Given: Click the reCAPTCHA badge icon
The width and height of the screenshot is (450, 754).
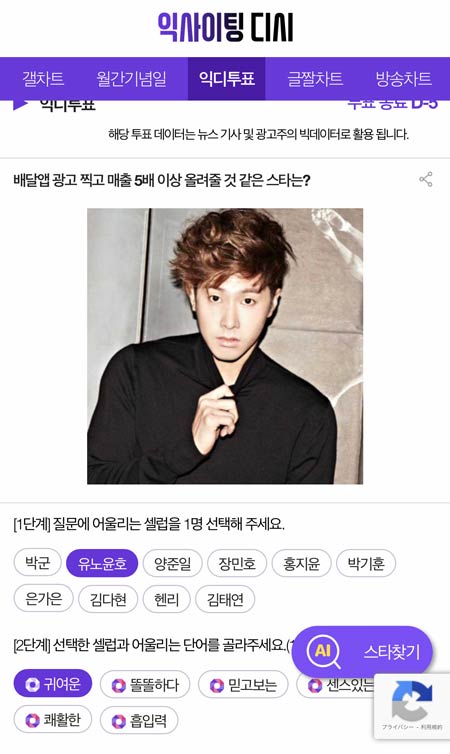Looking at the screenshot, I should [x=412, y=700].
